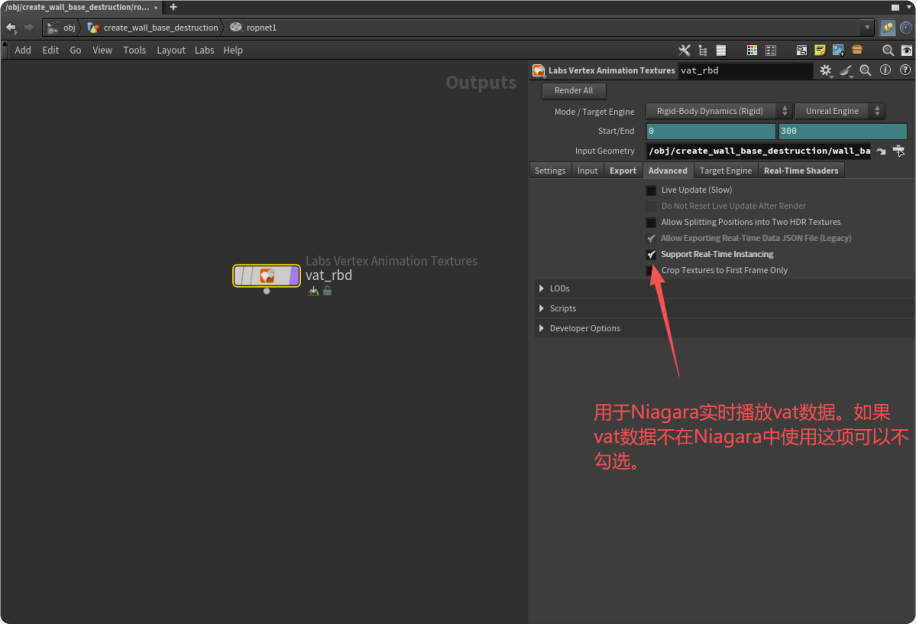Click the magnifier search icon in network toolbar
The image size is (917, 624).
click(x=887, y=50)
